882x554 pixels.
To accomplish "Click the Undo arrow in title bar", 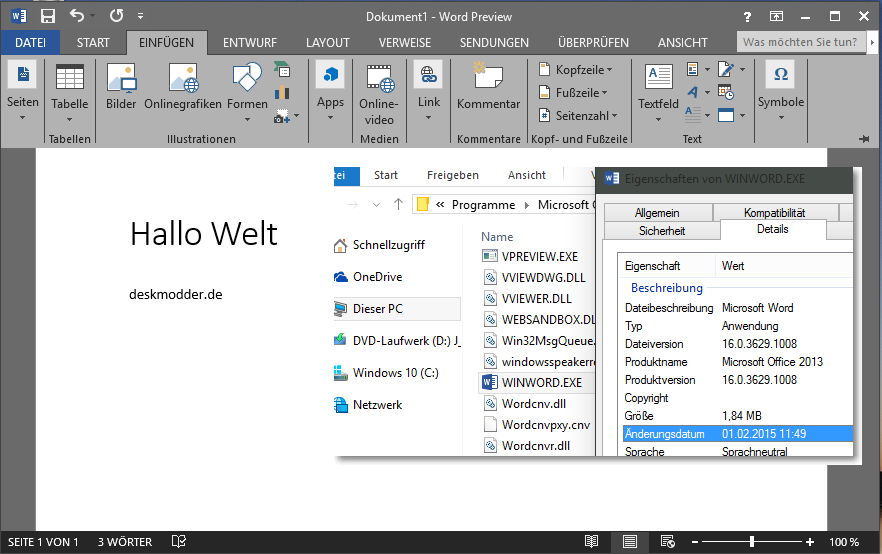I will pos(78,17).
